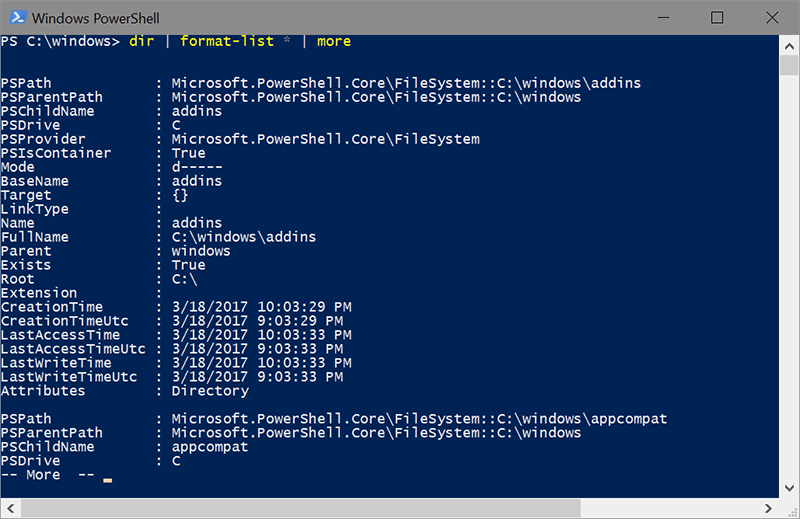Click the 'appcompat' PSChildName value
The height and width of the screenshot is (519, 800).
click(x=210, y=447)
